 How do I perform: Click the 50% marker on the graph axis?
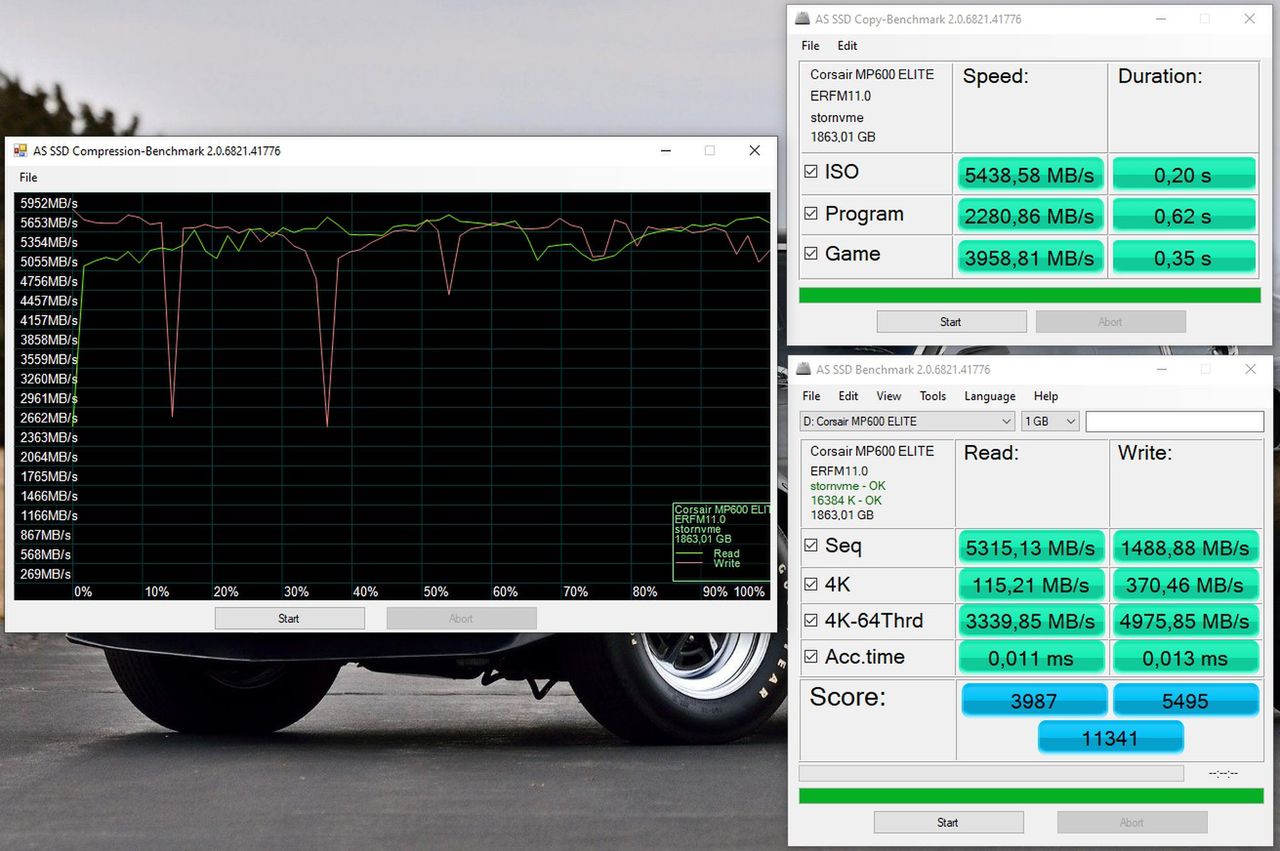(435, 591)
